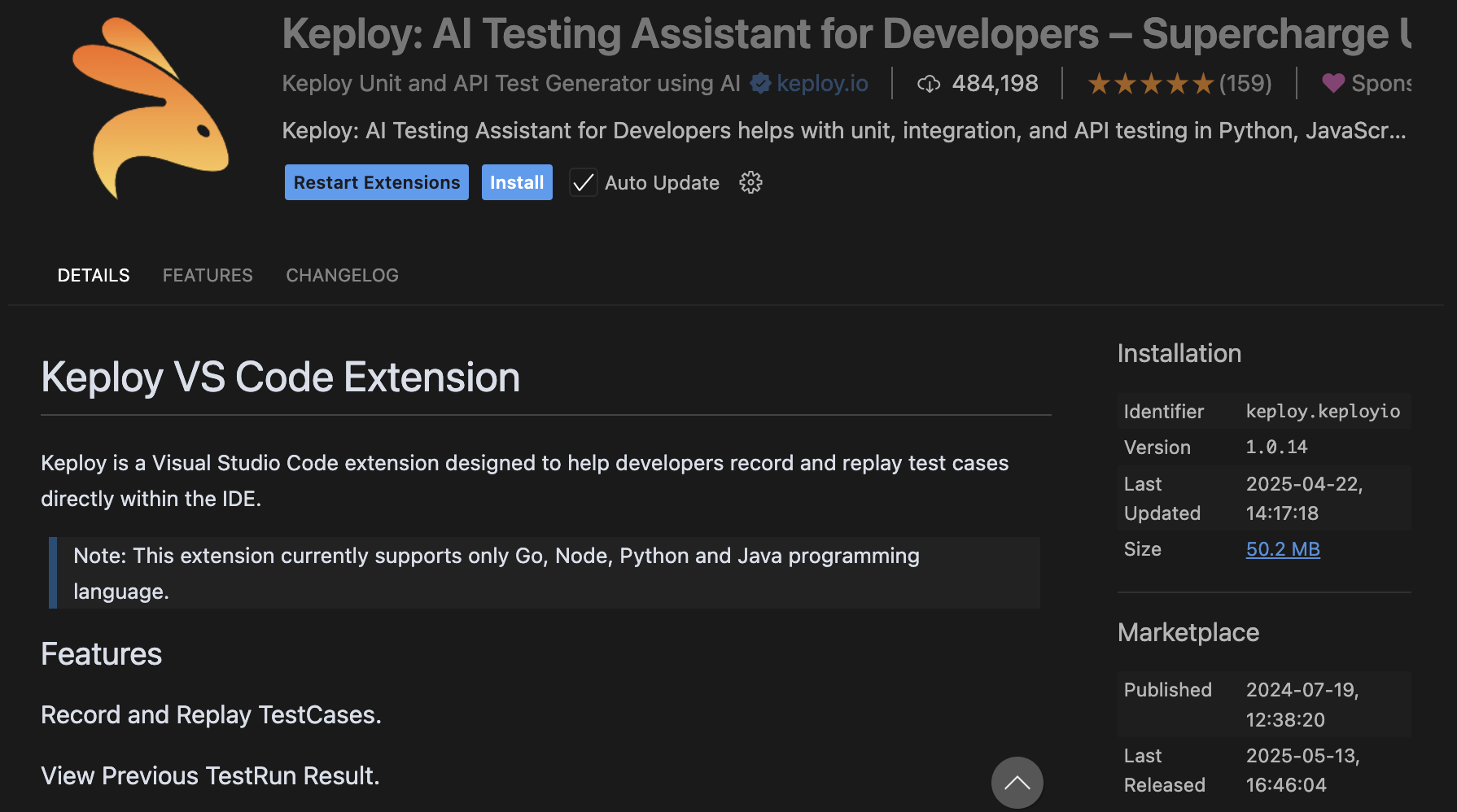Click the Last Updated date 2025-04-22
This screenshot has height=812, width=1457.
tap(1304, 499)
